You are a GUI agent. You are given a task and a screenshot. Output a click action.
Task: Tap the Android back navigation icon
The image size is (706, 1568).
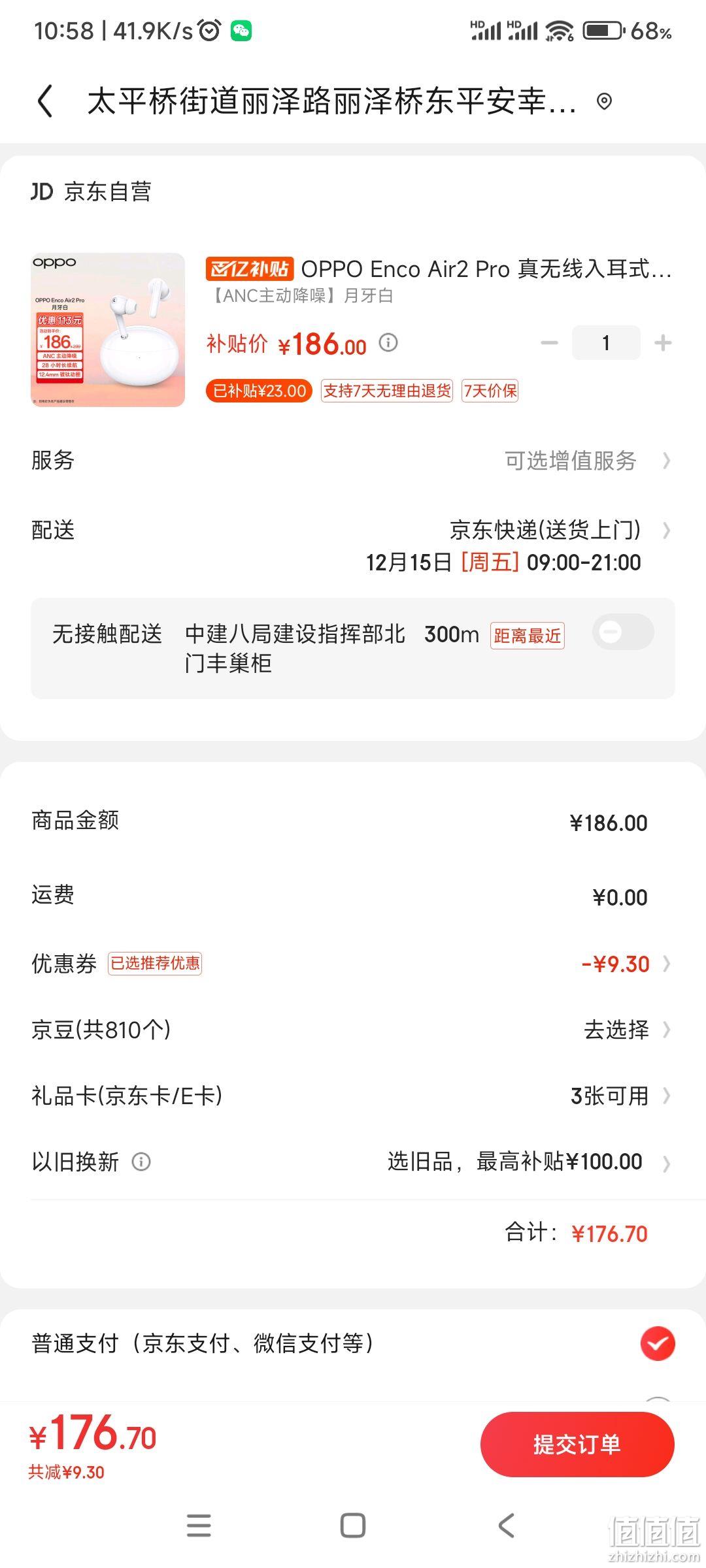pos(507,1526)
